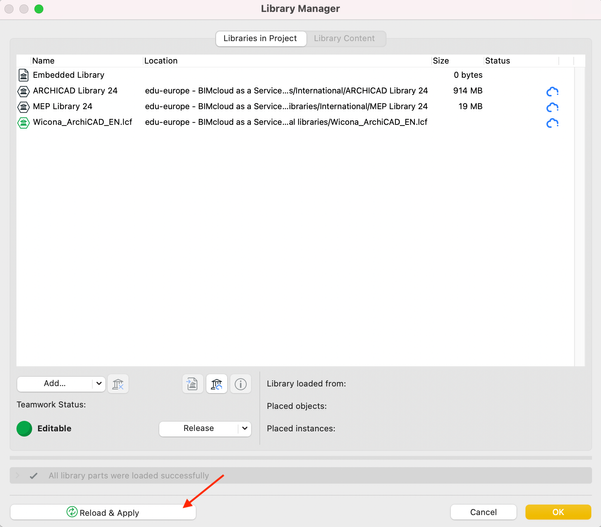Switch to the Library Content tab
Image resolution: width=601 pixels, height=527 pixels.
click(344, 38)
